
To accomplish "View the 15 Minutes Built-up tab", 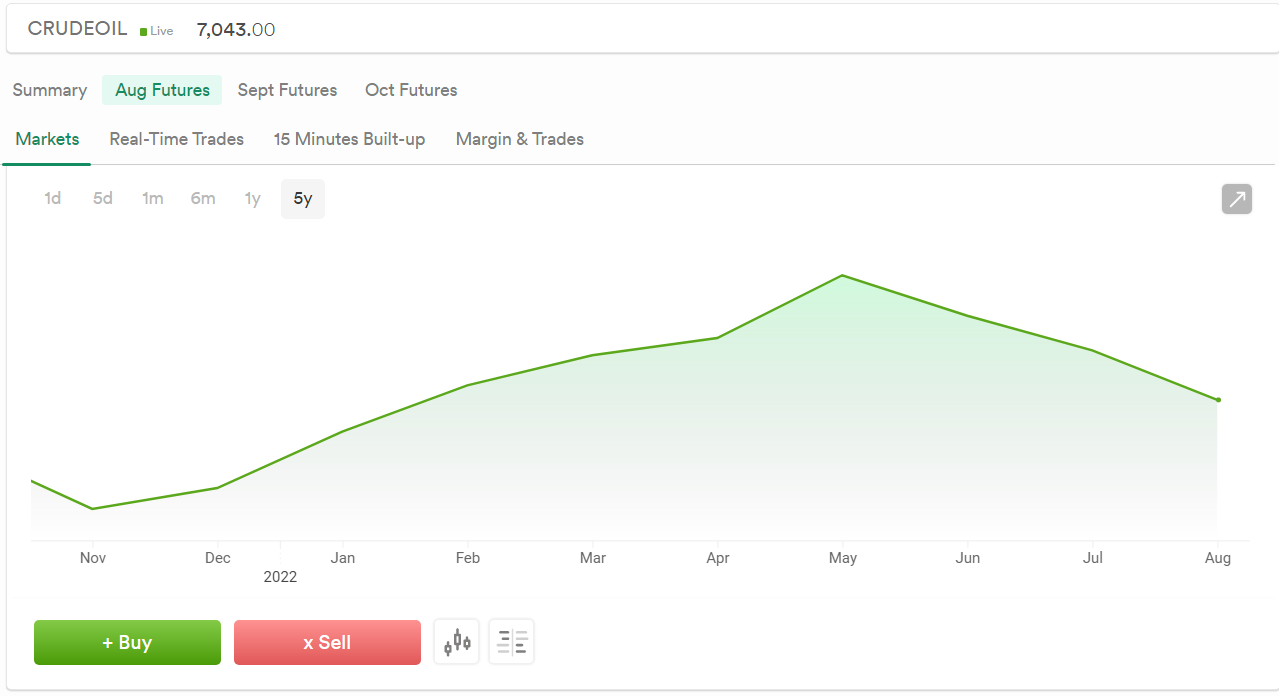I will 350,139.
